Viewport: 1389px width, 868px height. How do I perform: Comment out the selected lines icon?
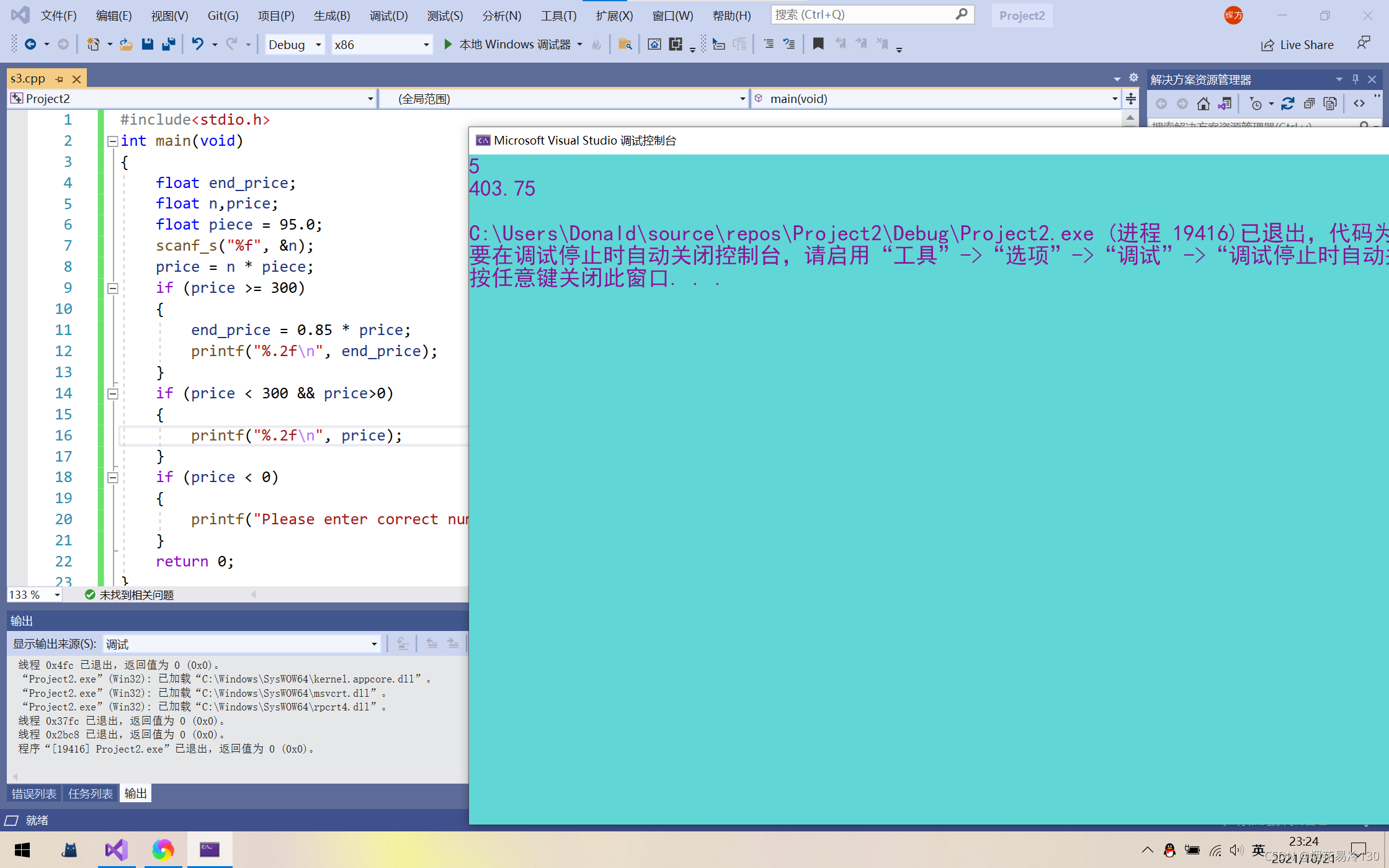pyautogui.click(x=769, y=44)
